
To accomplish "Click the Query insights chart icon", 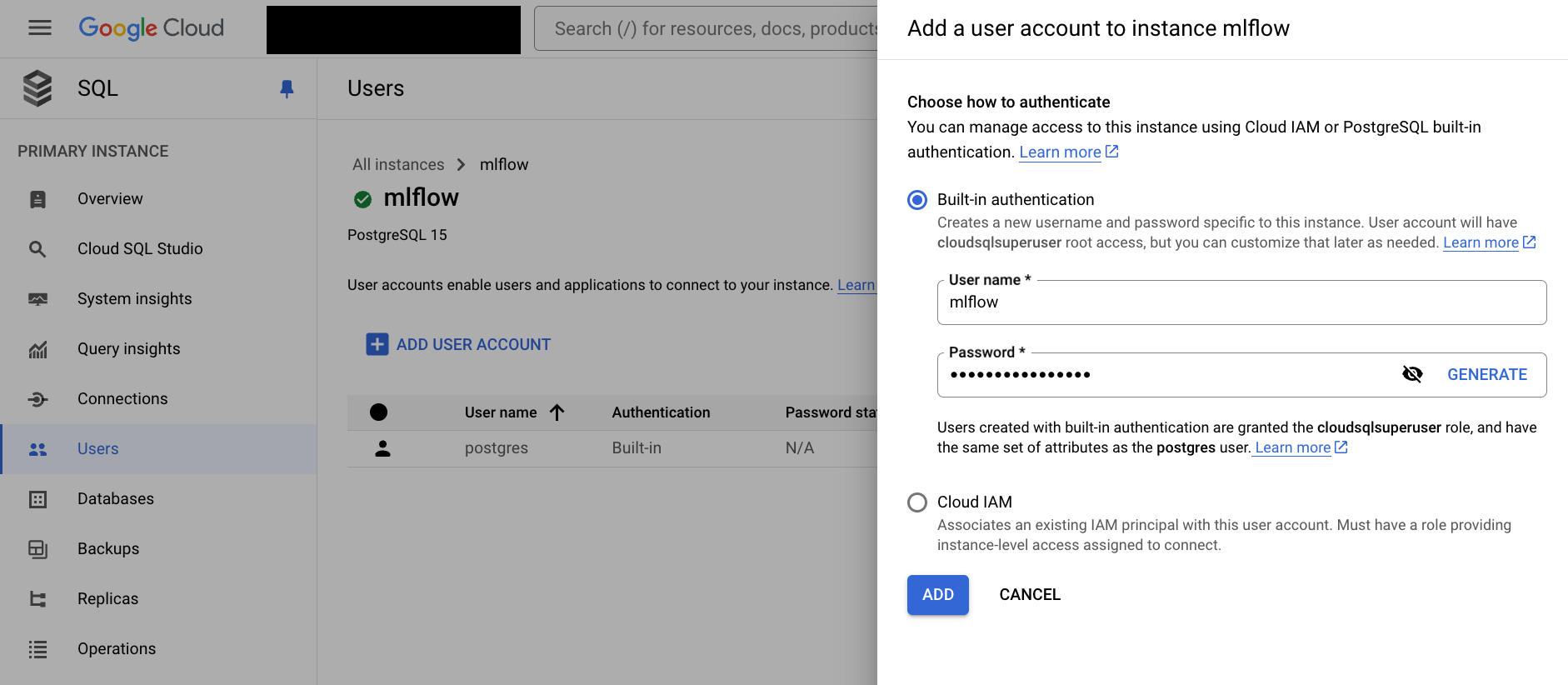I will [x=37, y=349].
